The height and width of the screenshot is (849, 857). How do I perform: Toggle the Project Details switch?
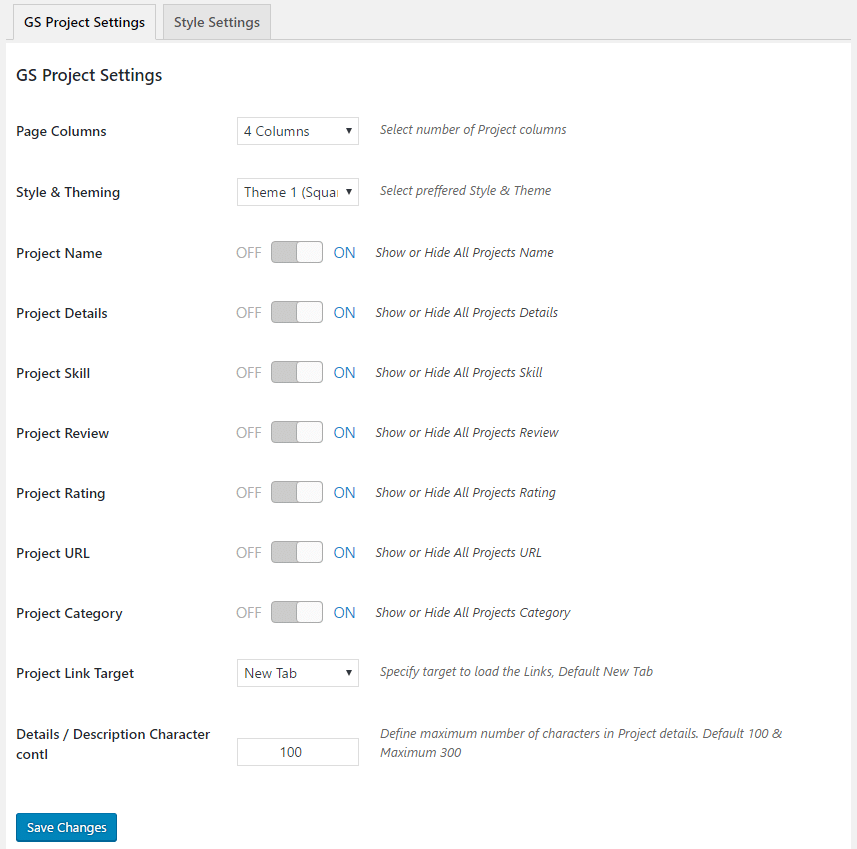click(297, 312)
